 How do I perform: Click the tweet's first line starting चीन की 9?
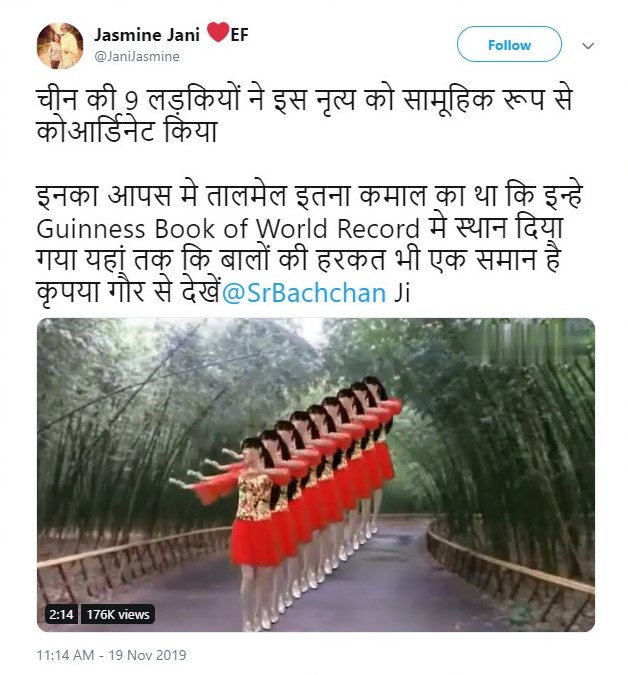(304, 100)
